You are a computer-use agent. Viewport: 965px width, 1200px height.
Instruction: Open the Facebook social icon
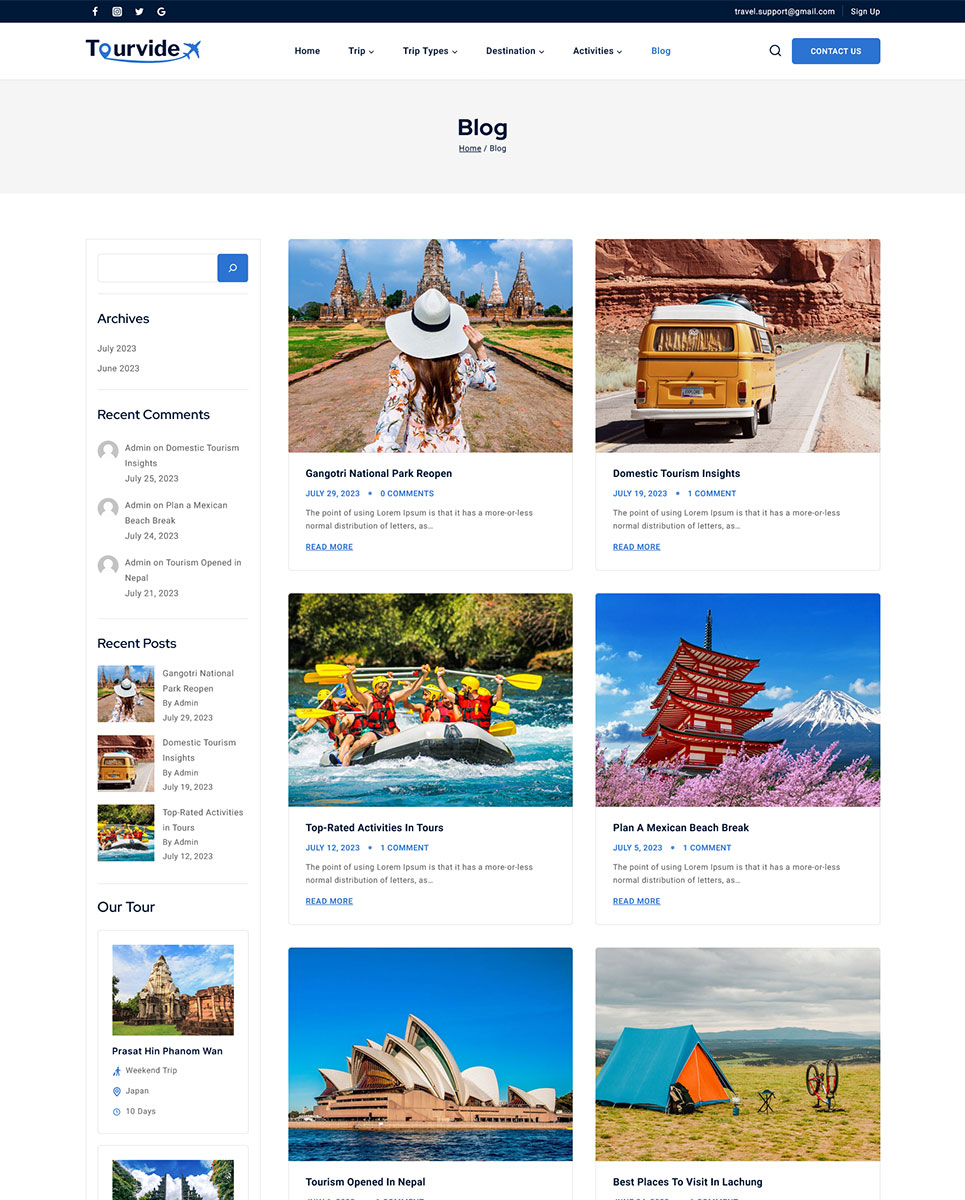click(95, 12)
